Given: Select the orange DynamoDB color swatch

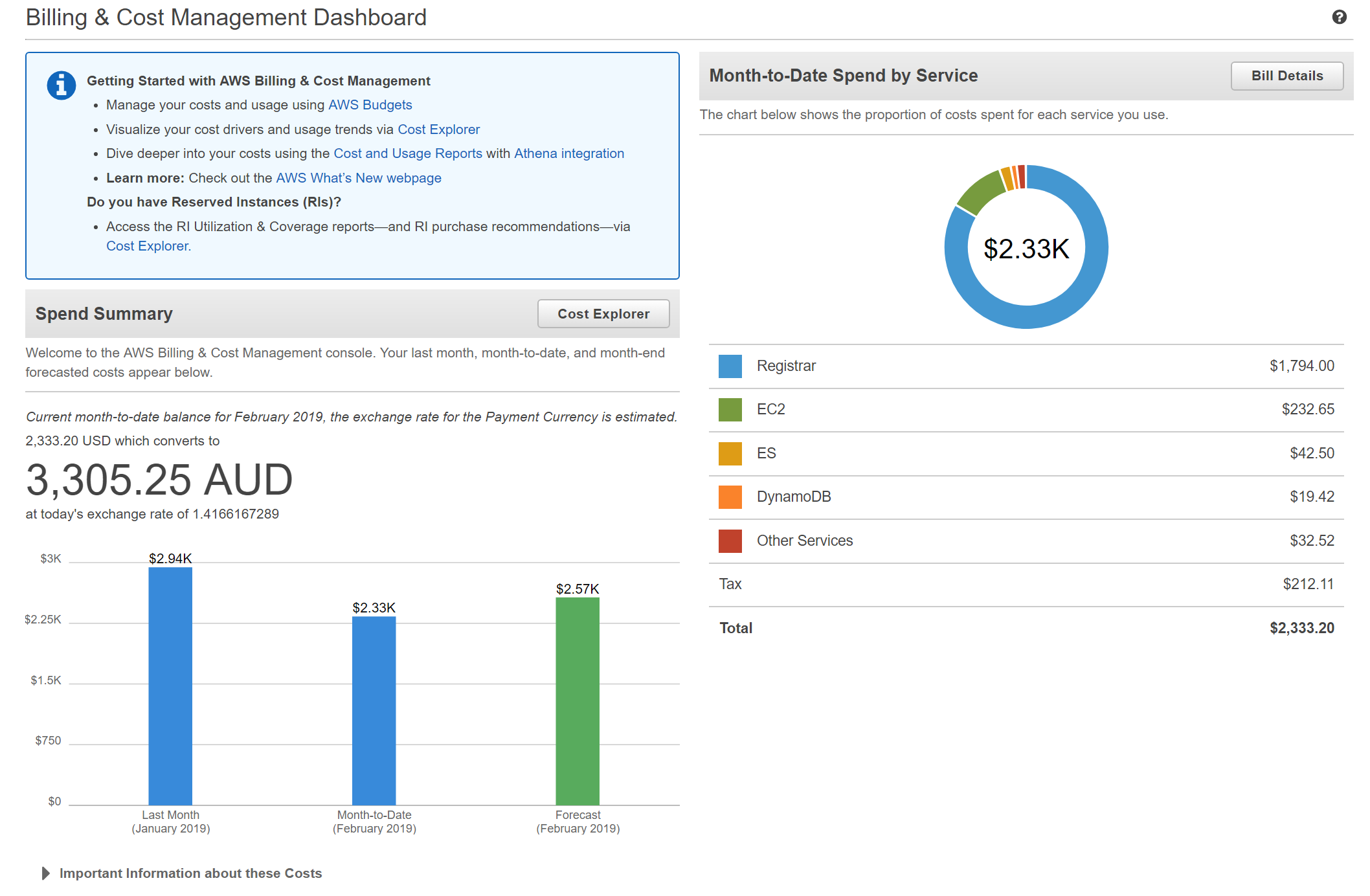Looking at the screenshot, I should [730, 497].
